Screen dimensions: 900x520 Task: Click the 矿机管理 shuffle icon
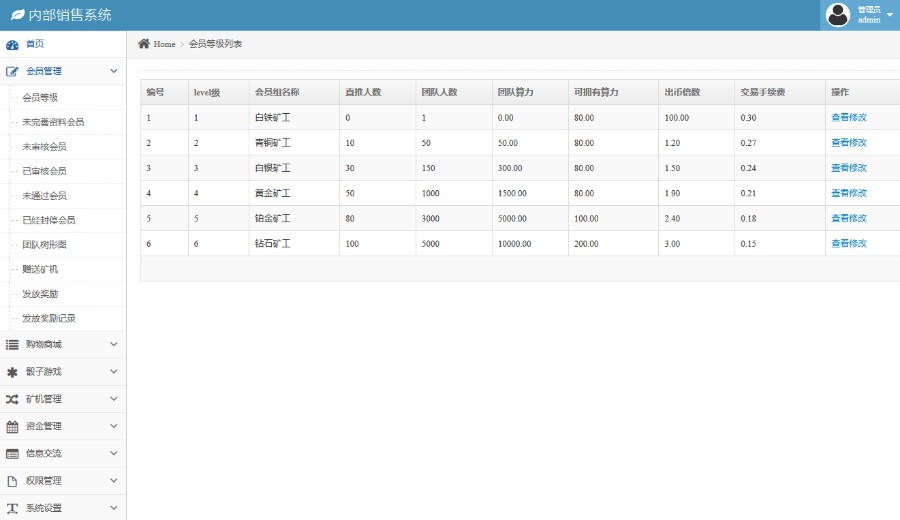[x=12, y=399]
